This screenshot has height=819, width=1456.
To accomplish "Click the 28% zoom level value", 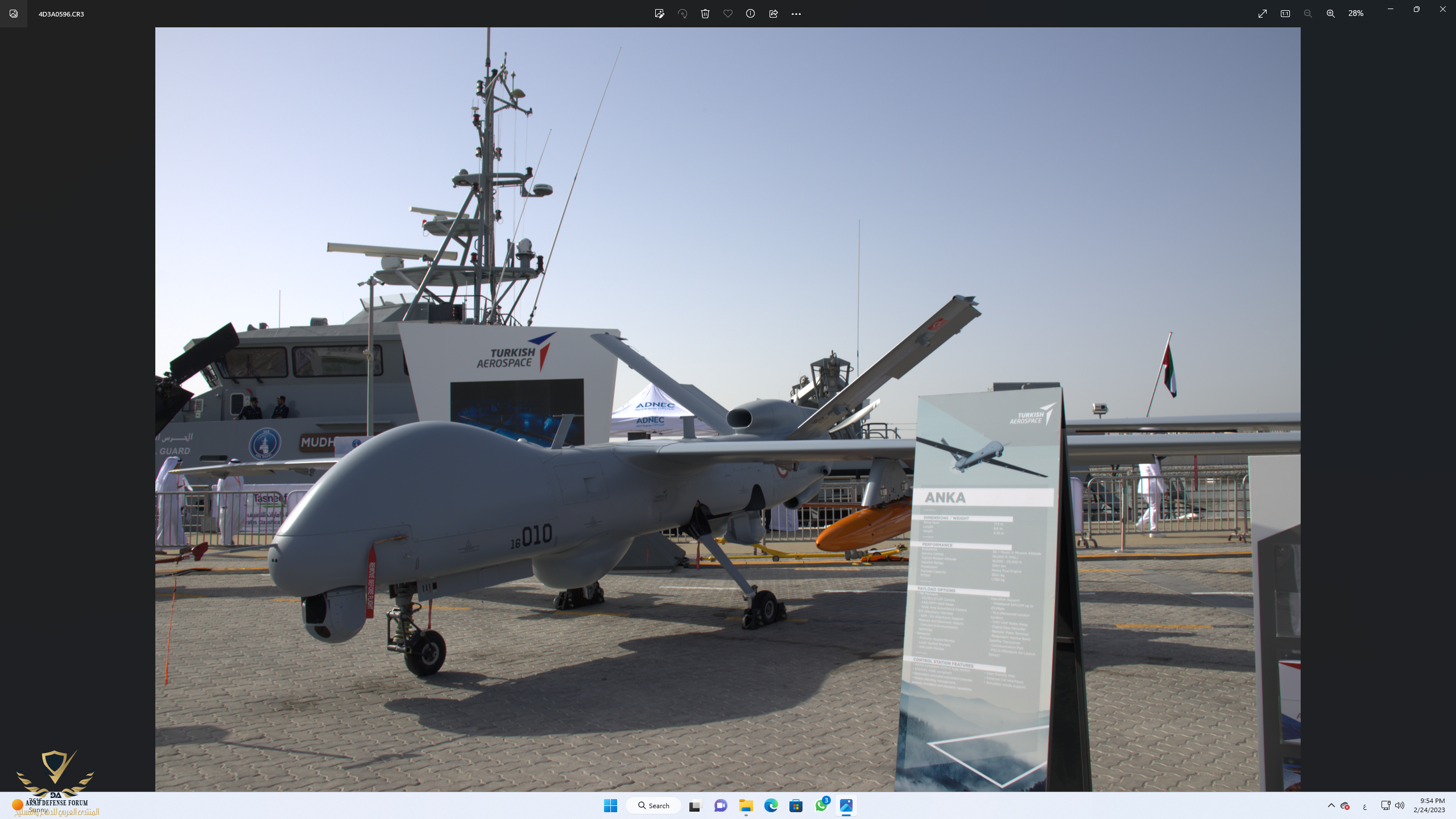I will [1356, 14].
